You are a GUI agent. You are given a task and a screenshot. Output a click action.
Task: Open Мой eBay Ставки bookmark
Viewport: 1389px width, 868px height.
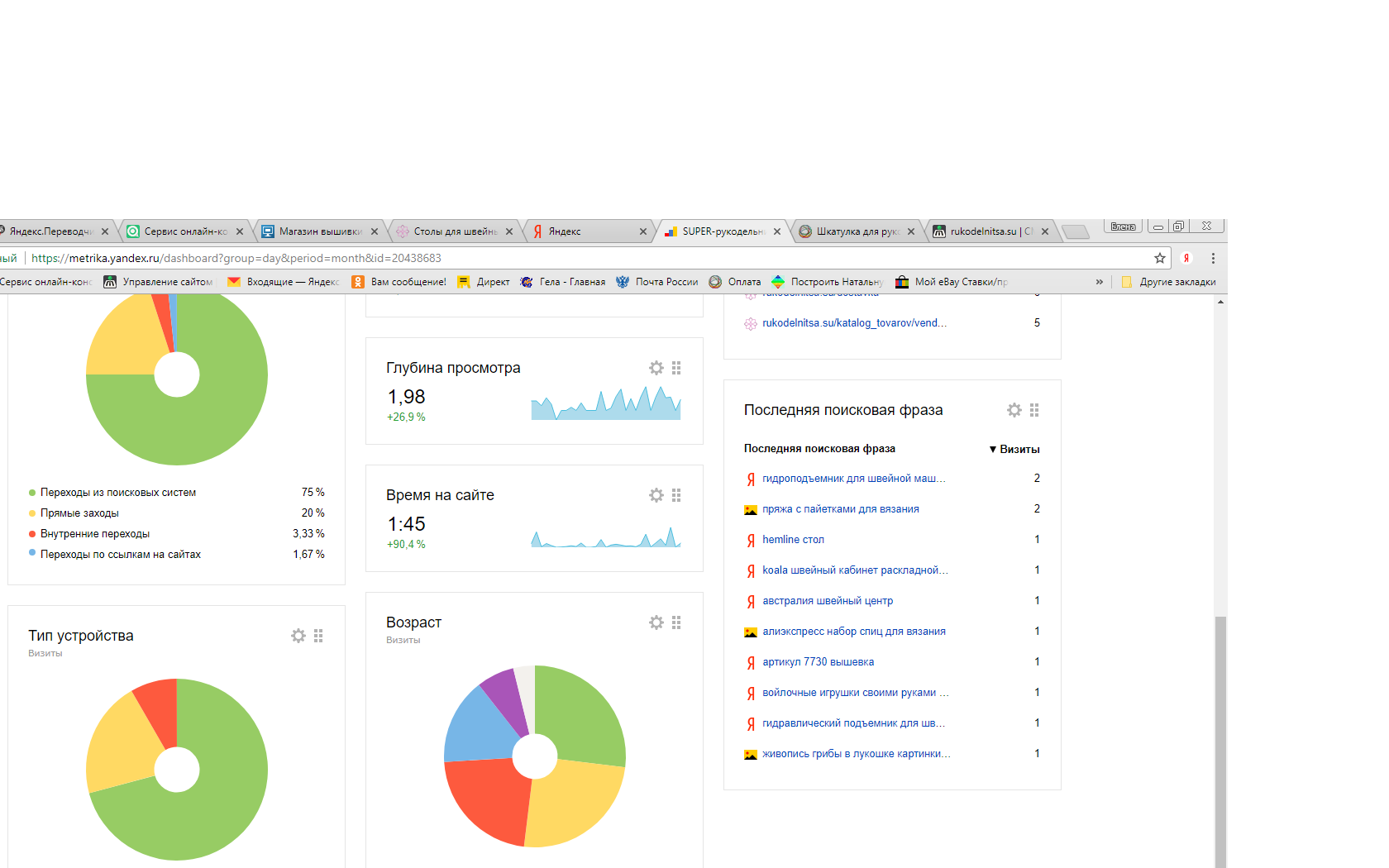click(952, 282)
